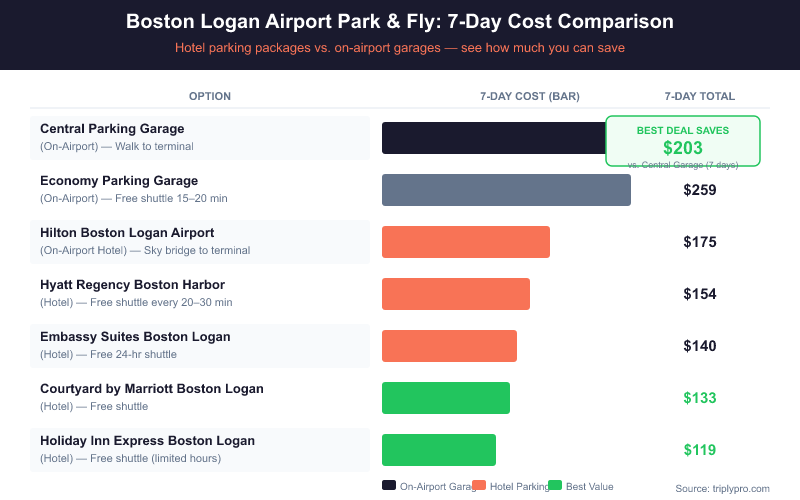Click the green Best Value legend swatch
This screenshot has width=800, height=500.
point(555,486)
